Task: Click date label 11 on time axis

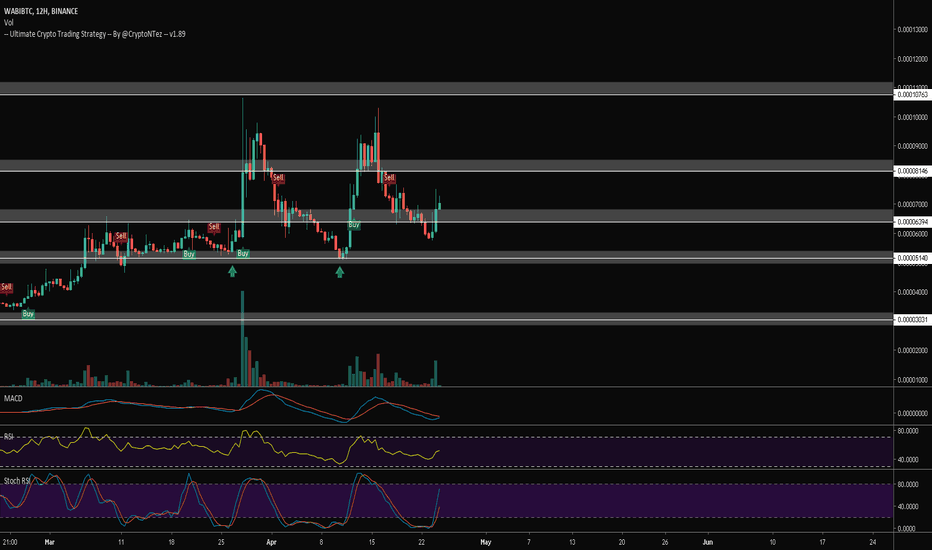Action: click(x=121, y=542)
